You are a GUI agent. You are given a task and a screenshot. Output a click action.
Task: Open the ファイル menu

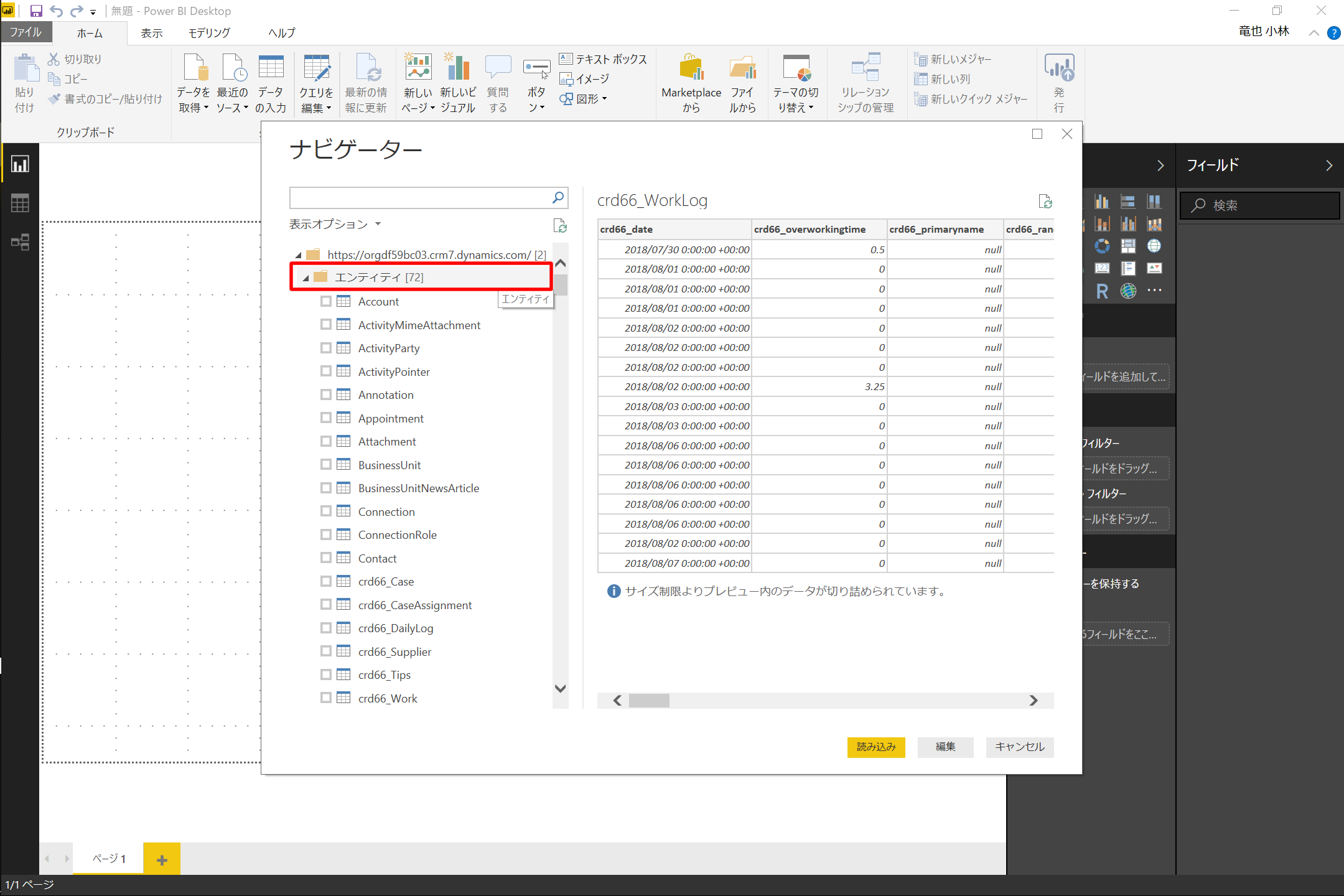coord(26,32)
